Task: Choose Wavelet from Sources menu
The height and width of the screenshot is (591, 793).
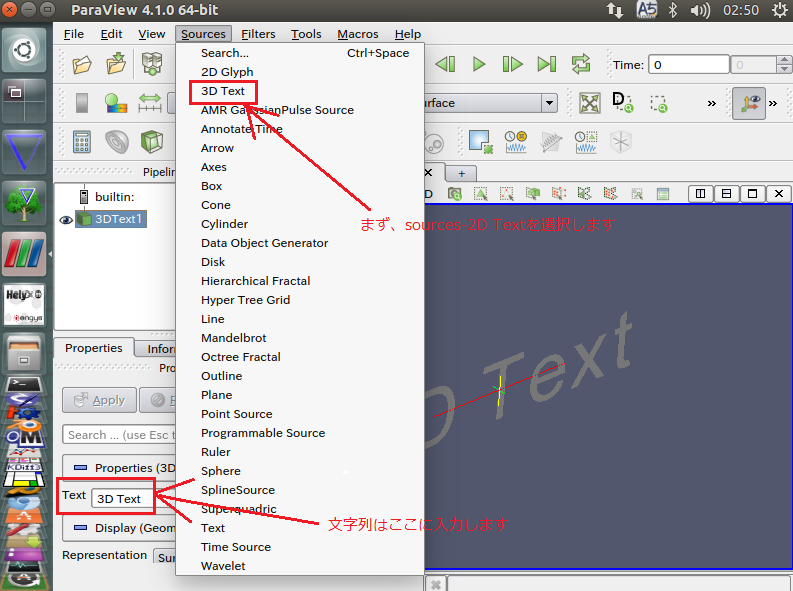Action: 223,566
